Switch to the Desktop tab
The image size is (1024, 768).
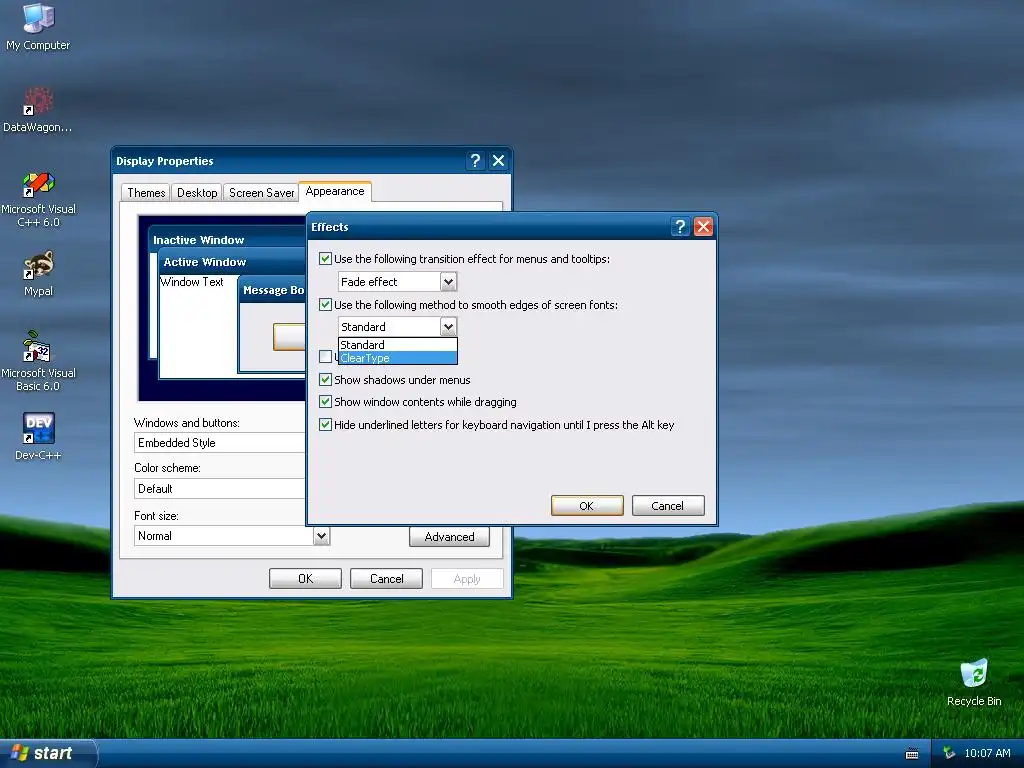click(197, 193)
